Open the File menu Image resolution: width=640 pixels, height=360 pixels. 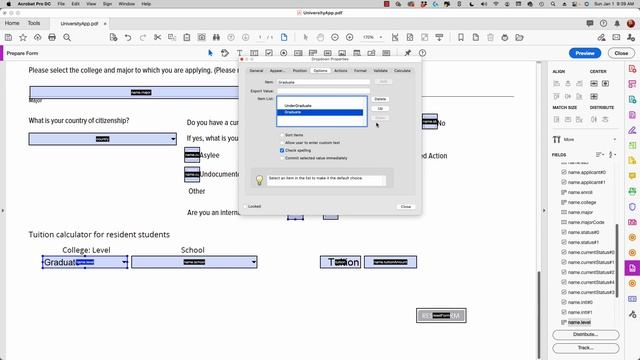[x=61, y=4]
